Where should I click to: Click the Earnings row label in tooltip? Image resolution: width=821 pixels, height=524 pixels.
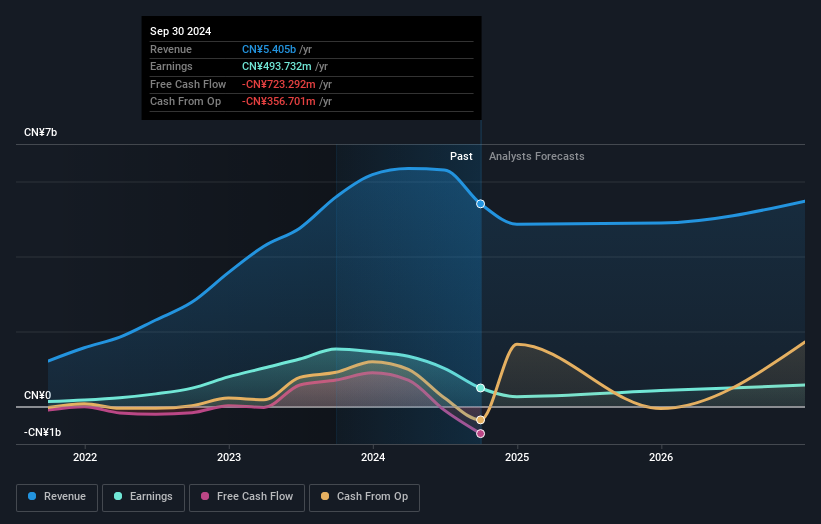[x=171, y=66]
